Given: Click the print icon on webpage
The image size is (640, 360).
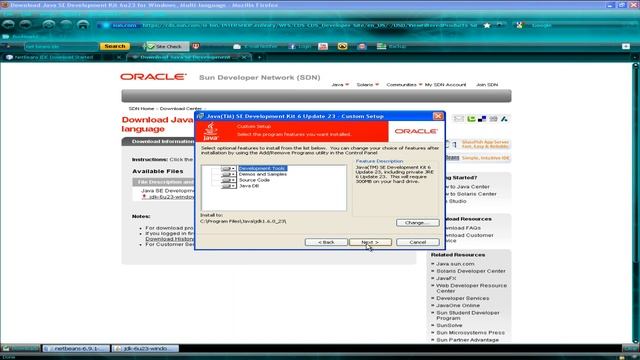Looking at the screenshot, I should 493,119.
